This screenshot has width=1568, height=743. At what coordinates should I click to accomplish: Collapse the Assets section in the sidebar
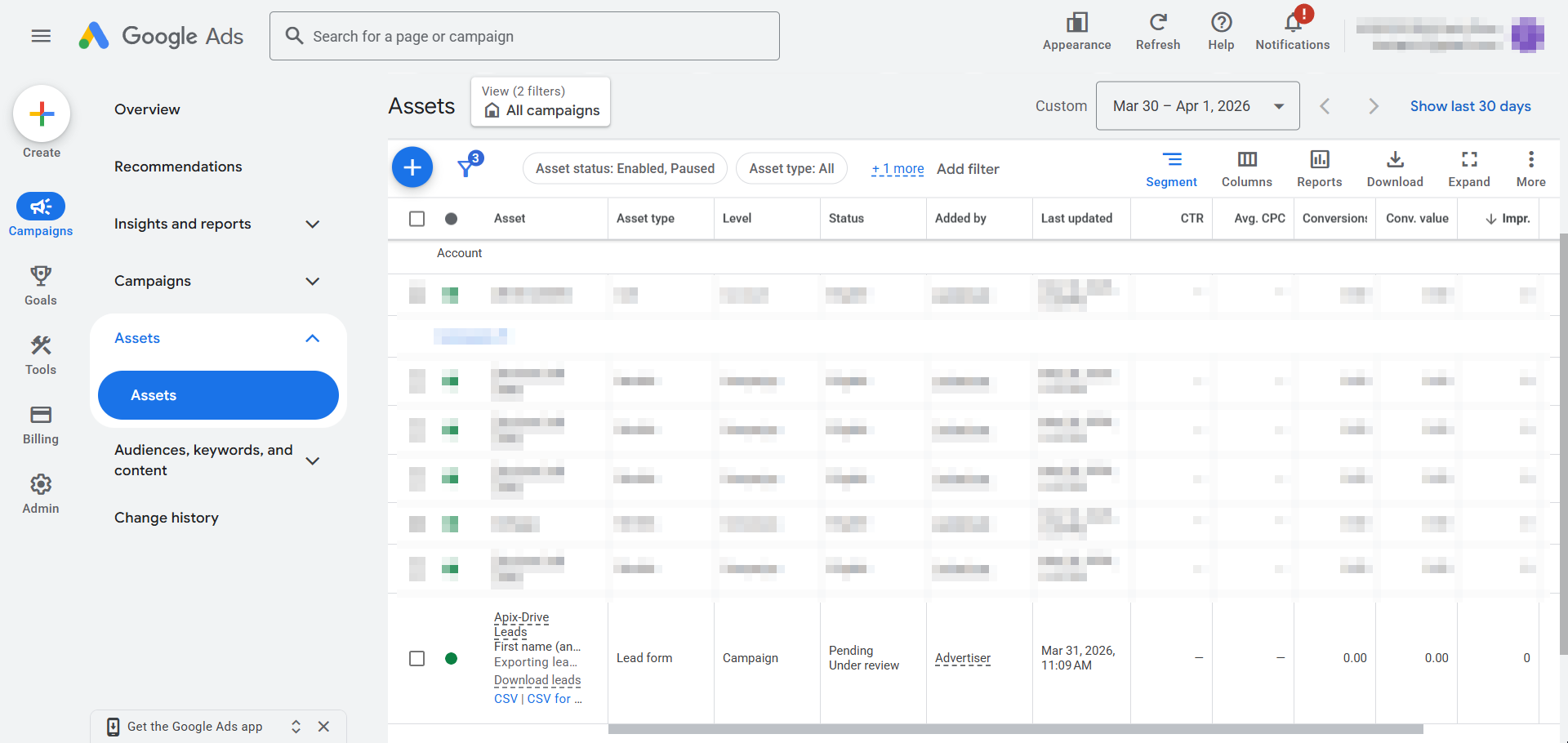pos(312,338)
